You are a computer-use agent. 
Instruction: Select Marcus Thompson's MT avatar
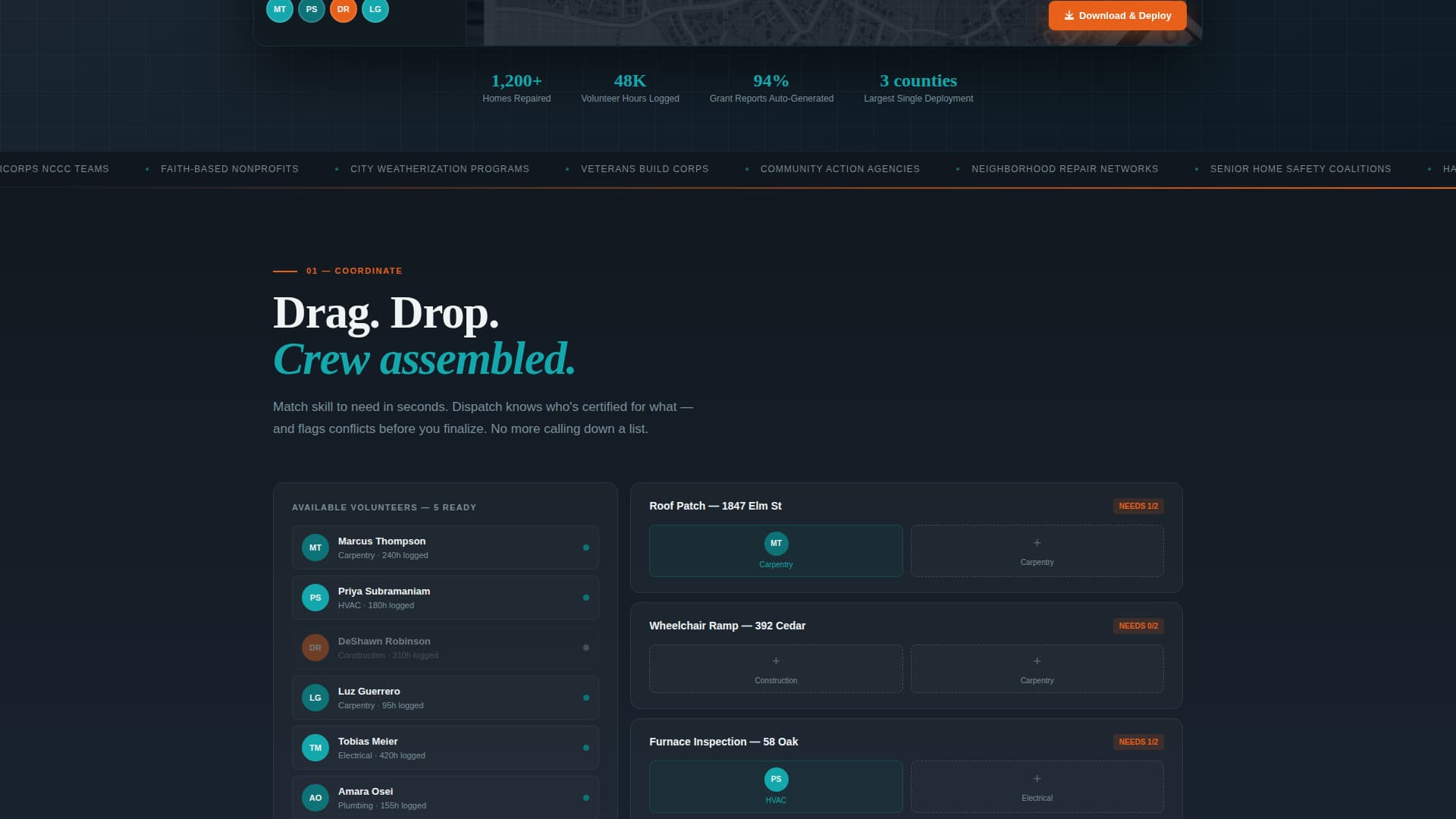point(315,547)
